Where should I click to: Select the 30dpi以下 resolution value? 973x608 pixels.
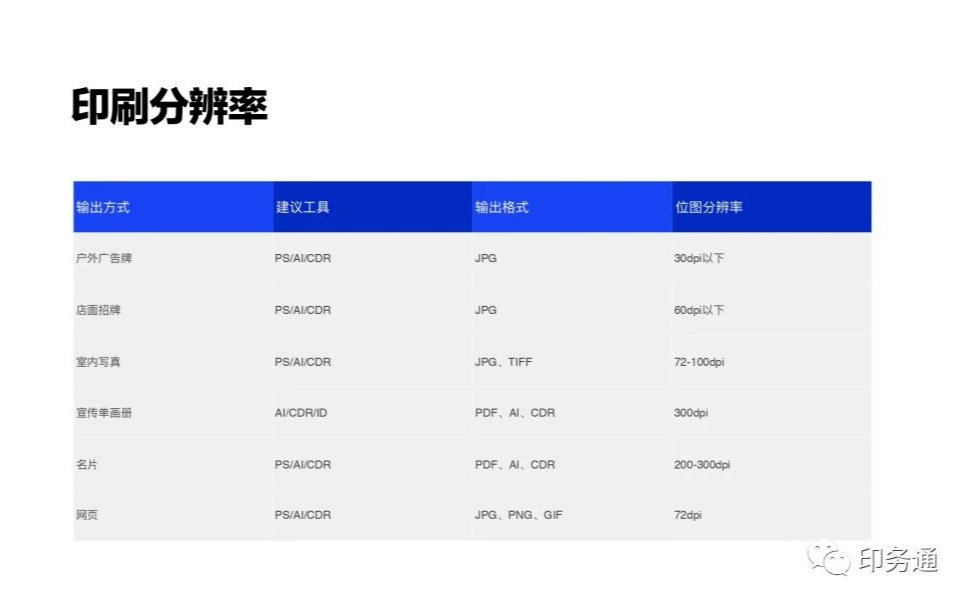[699, 258]
